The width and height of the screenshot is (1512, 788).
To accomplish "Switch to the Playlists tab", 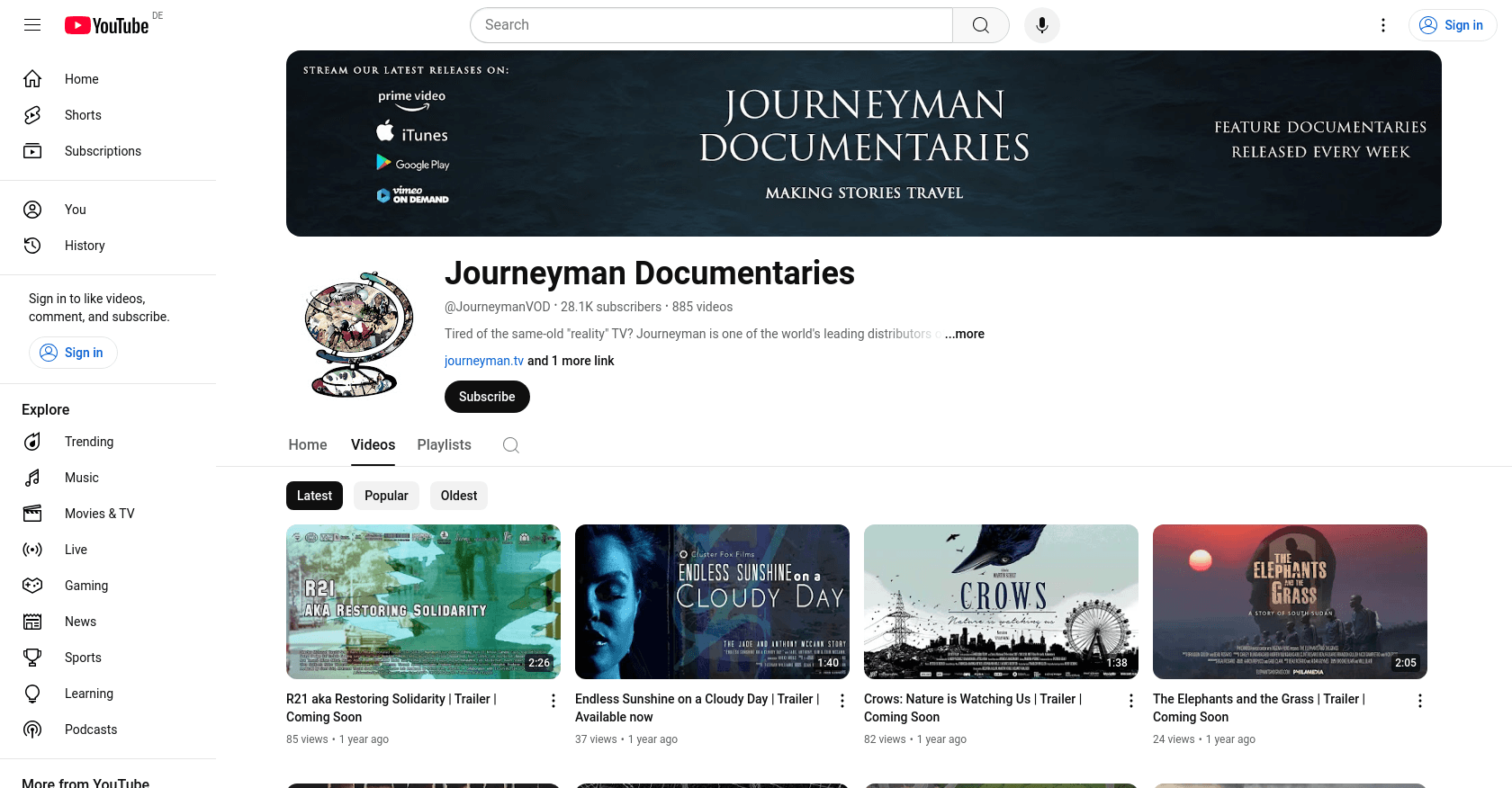I will (x=444, y=445).
